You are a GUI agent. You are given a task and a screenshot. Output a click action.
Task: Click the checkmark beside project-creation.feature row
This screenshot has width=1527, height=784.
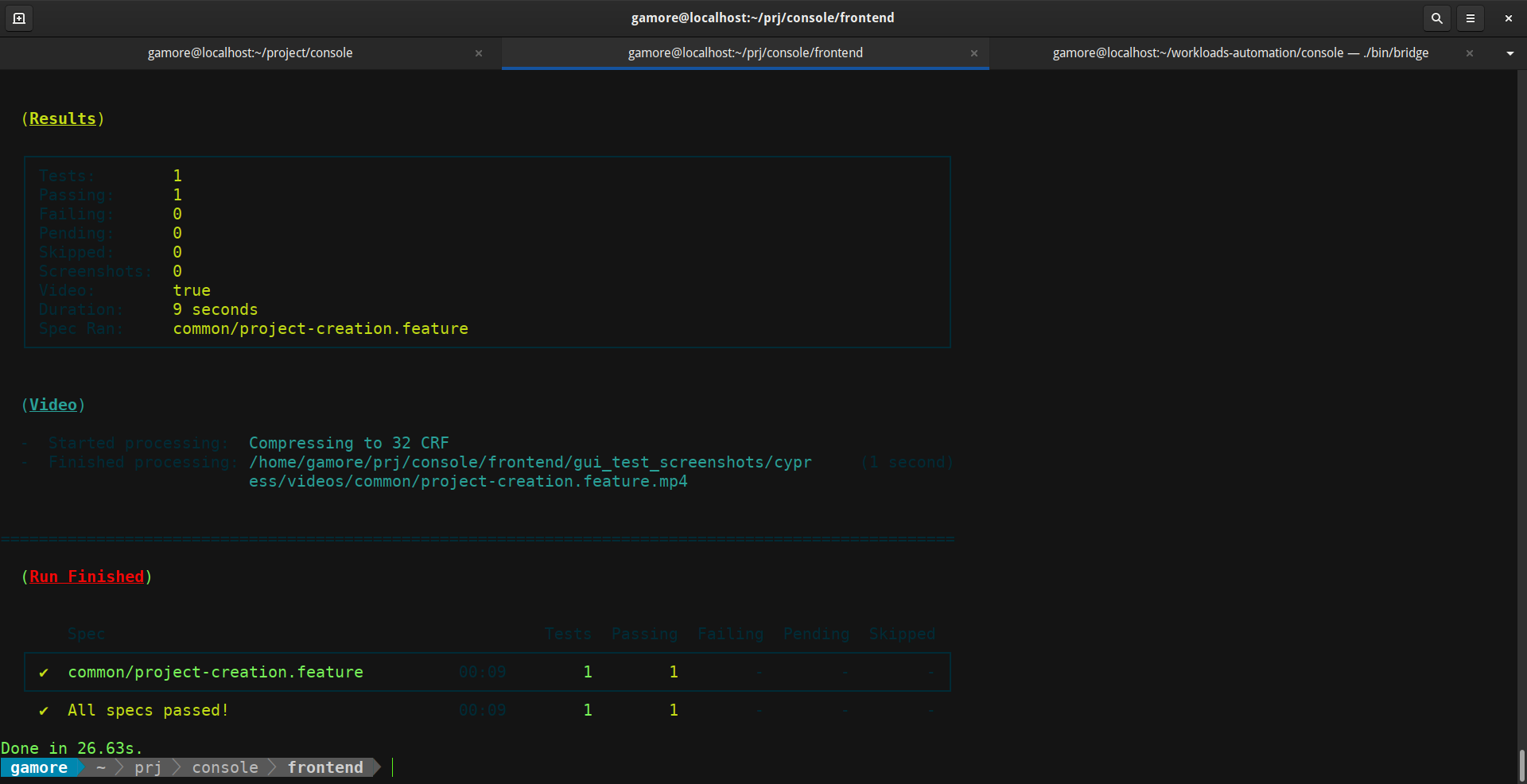[44, 673]
